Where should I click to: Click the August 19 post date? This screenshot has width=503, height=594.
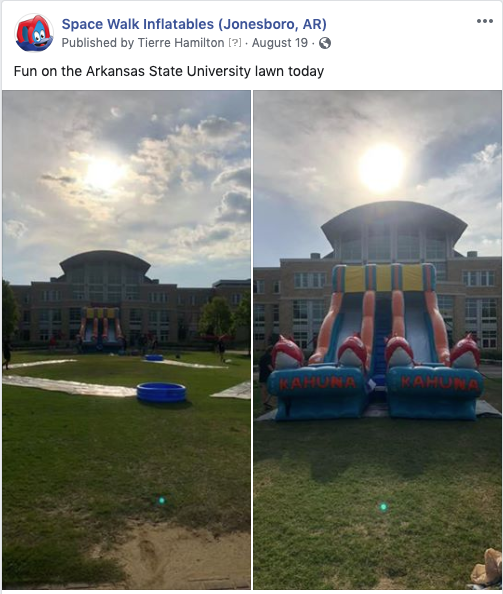280,43
